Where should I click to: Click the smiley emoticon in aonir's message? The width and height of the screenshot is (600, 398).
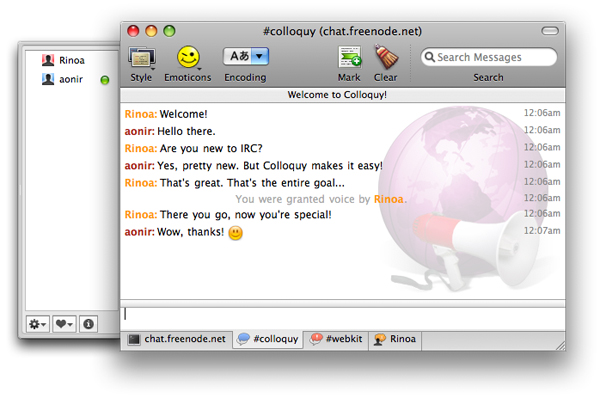[235, 233]
